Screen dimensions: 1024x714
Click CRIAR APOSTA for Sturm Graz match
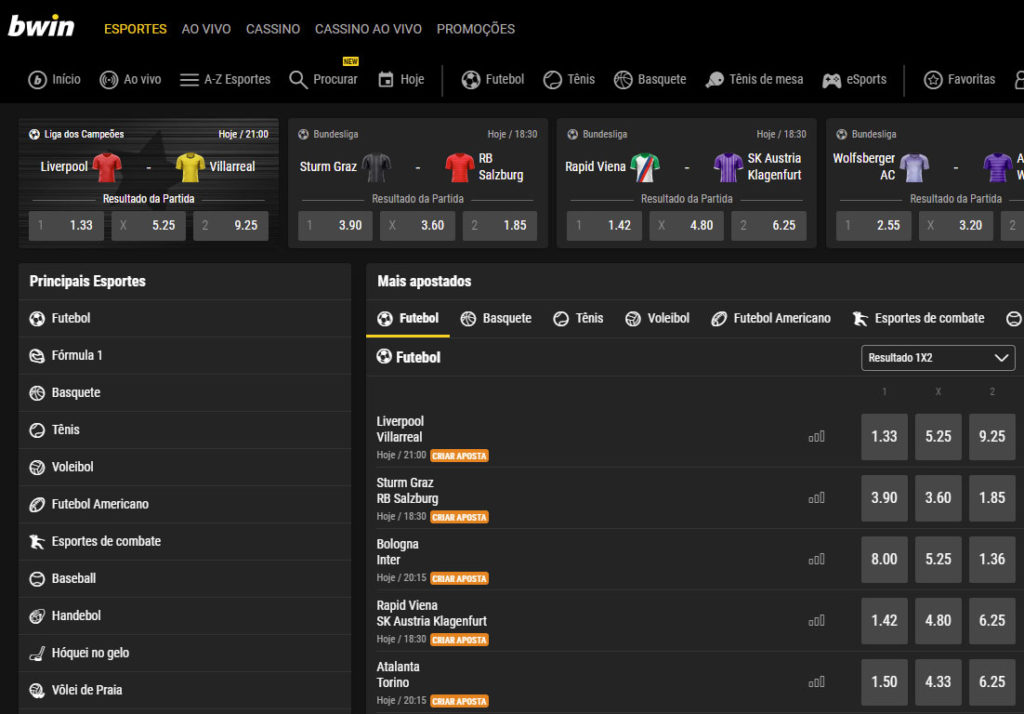tap(459, 517)
